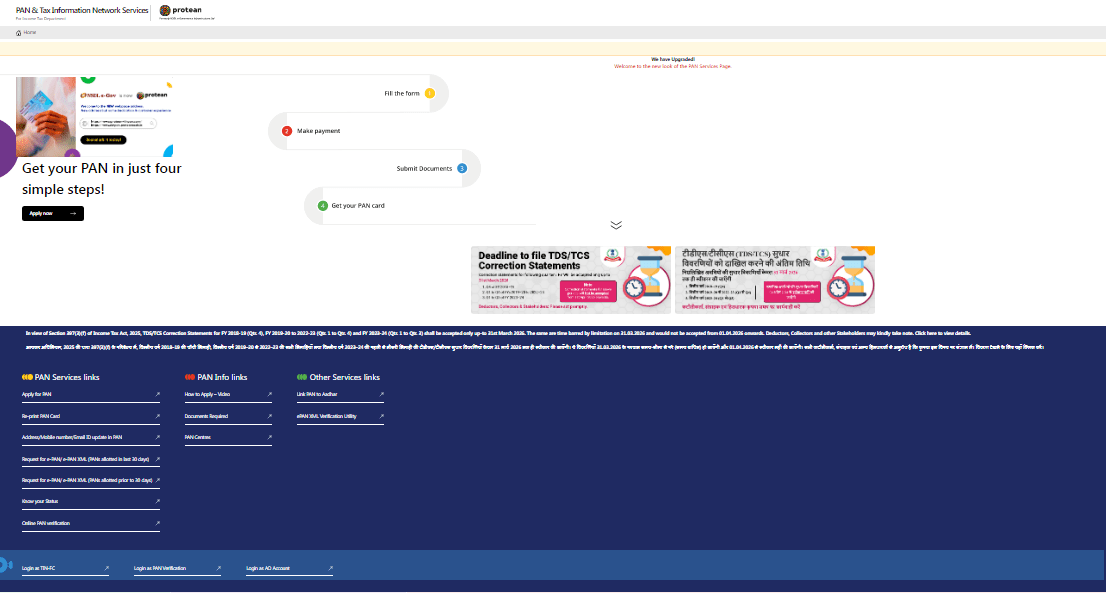The image size is (1106, 593).
Task: Open the English TDS/TCS Correction Statements banner
Action: click(x=571, y=280)
